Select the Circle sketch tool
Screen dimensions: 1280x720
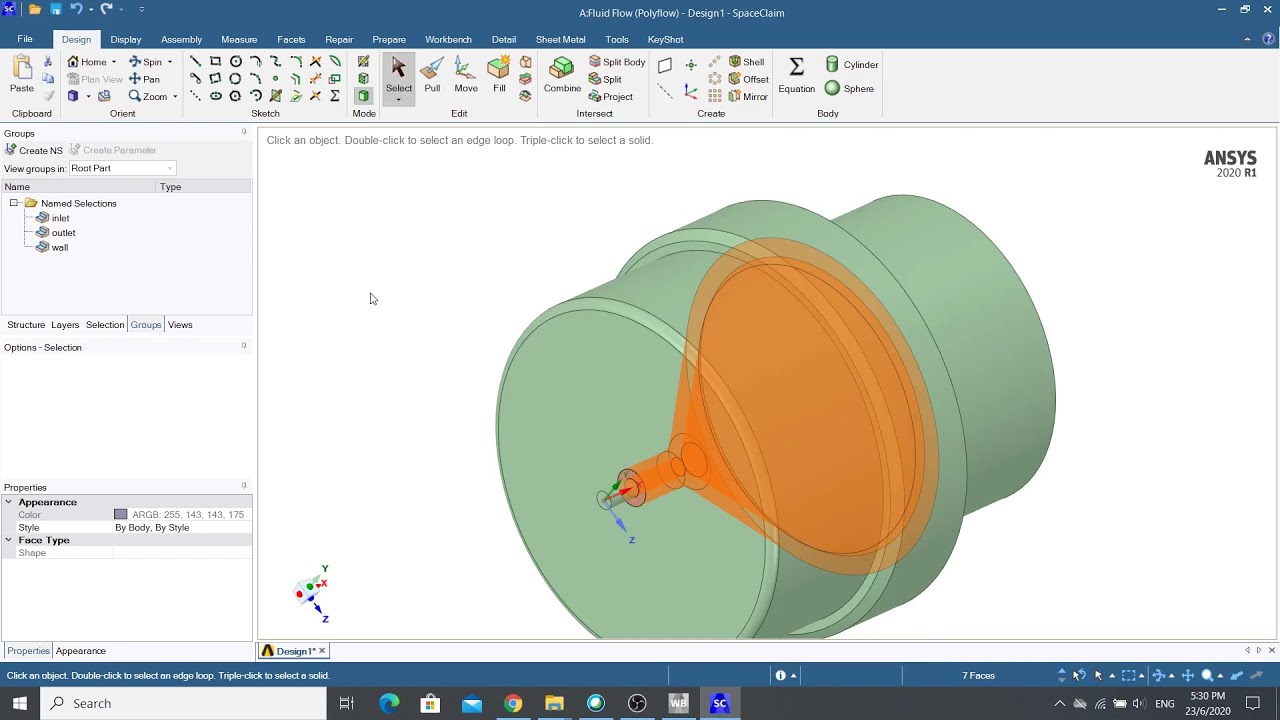coord(235,62)
